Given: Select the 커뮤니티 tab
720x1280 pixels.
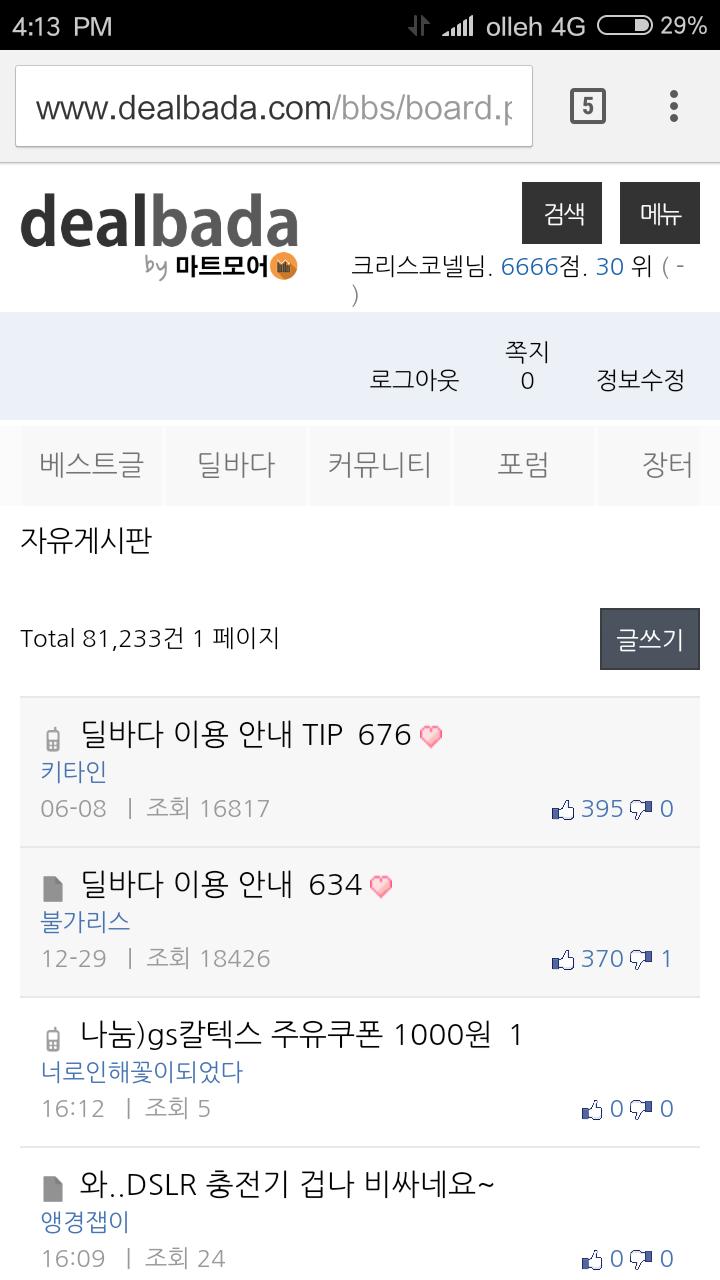Looking at the screenshot, I should coord(380,465).
